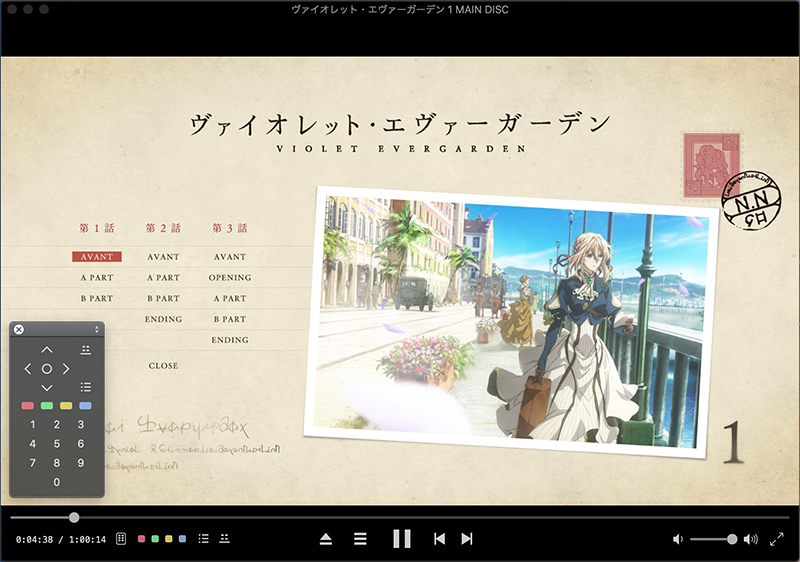Viewport: 800px width, 562px height.
Task: Select OPENING under 第3話
Action: [230, 278]
